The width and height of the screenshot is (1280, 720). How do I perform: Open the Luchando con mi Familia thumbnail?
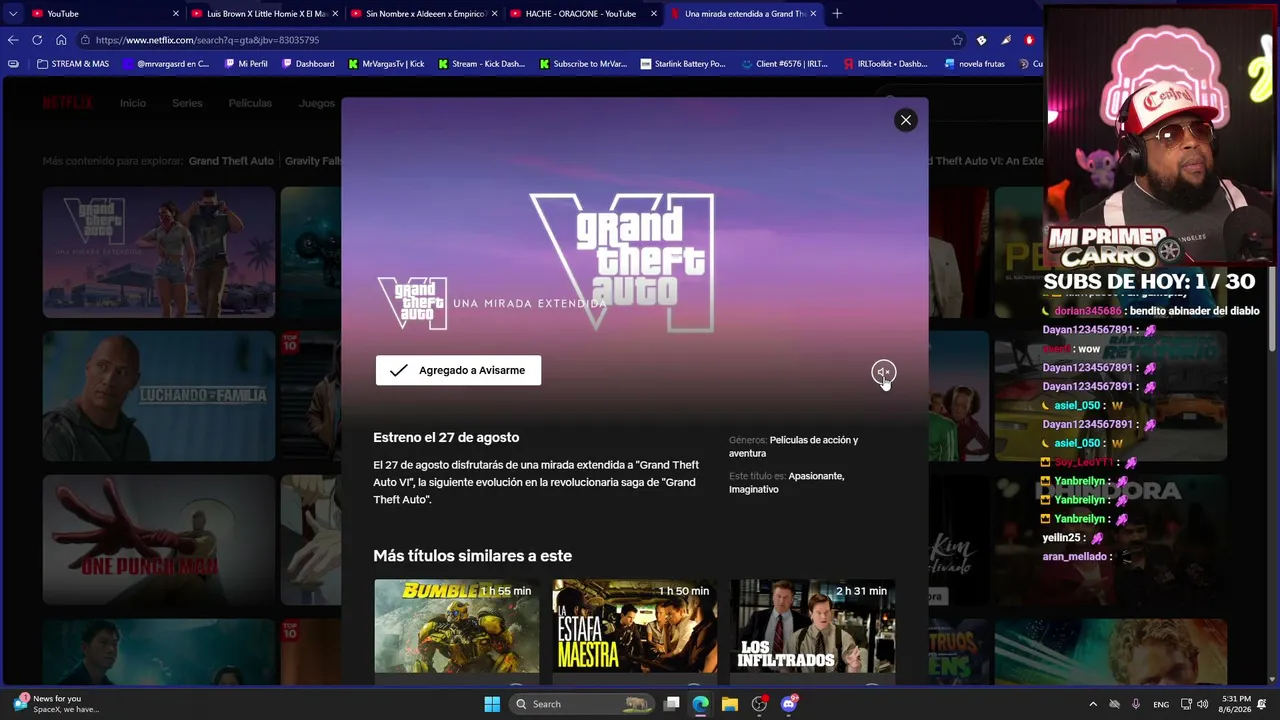[158, 396]
